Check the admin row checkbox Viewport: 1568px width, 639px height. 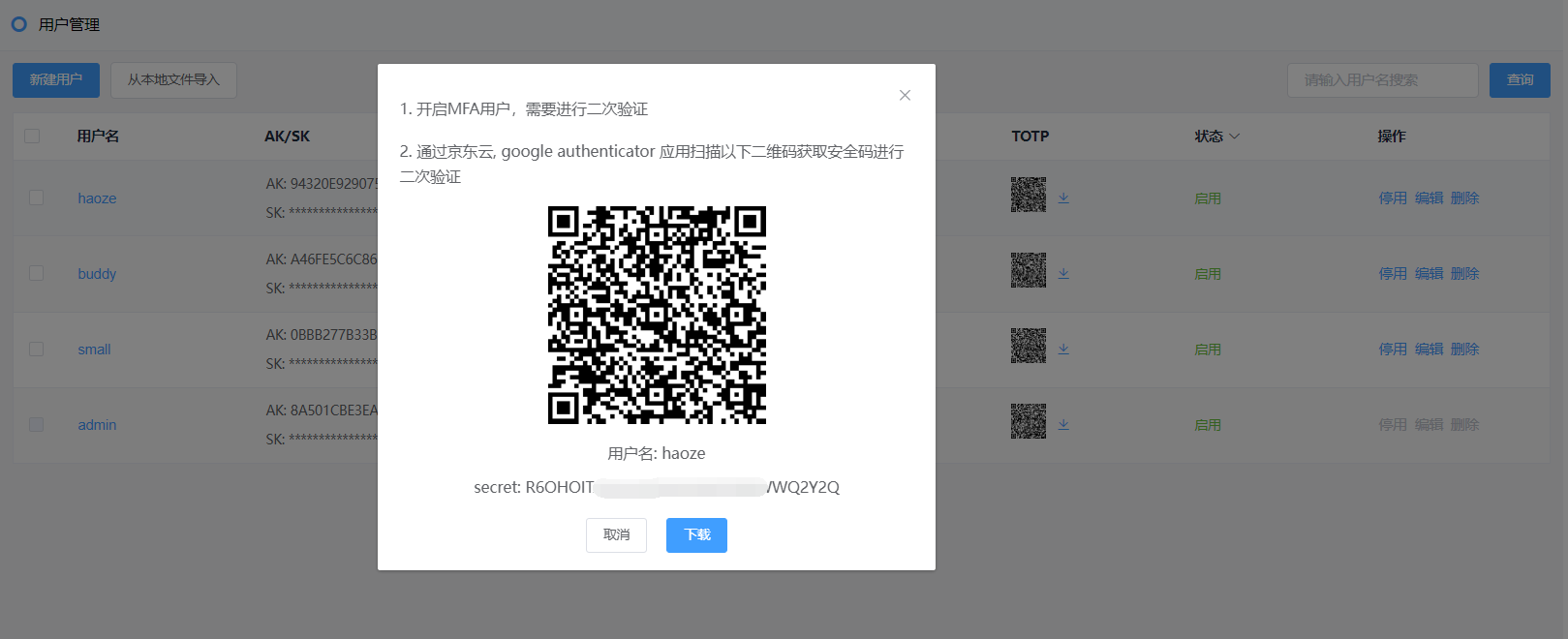pyautogui.click(x=36, y=424)
